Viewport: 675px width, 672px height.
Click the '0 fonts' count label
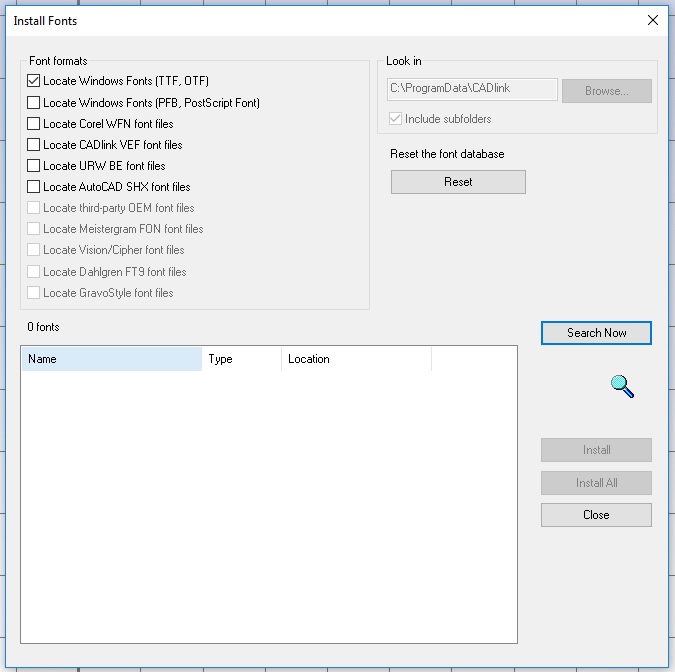click(43, 327)
